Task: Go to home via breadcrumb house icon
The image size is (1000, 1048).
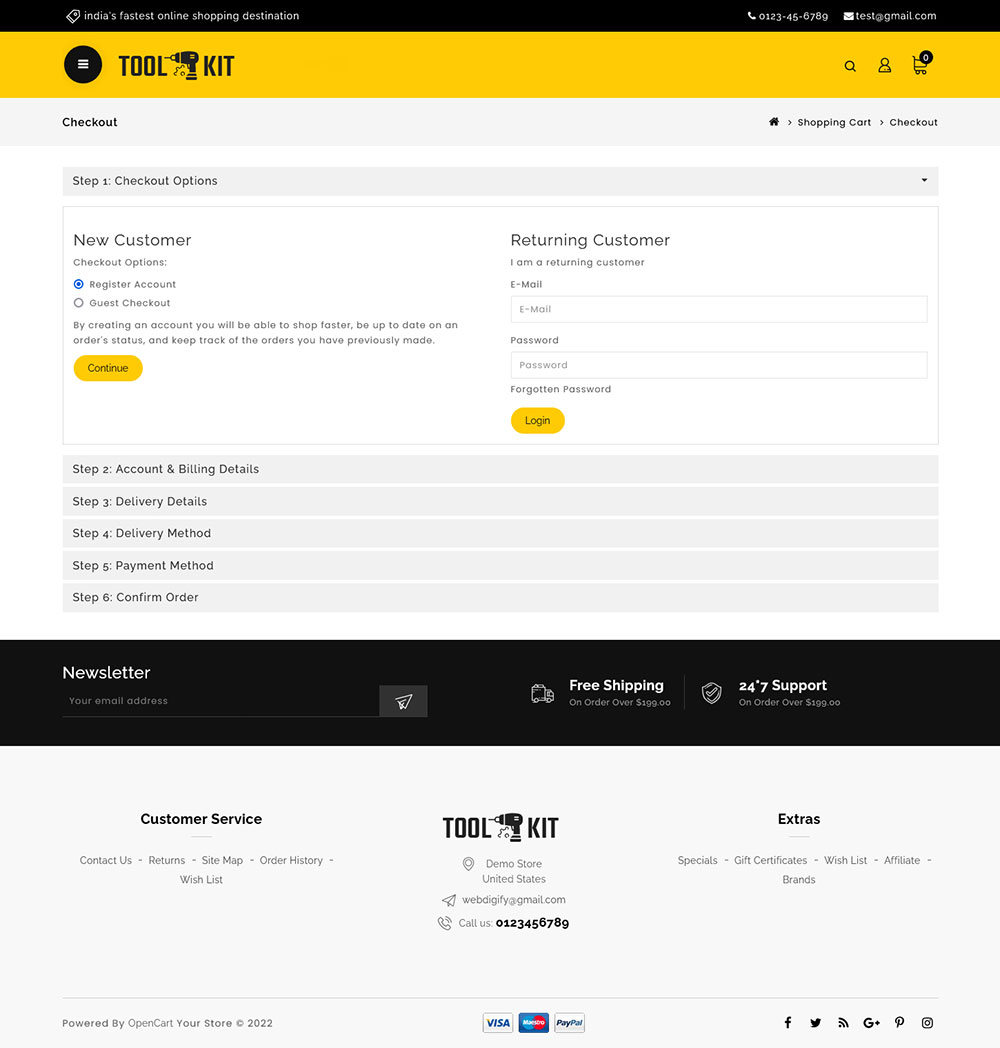Action: [x=773, y=122]
